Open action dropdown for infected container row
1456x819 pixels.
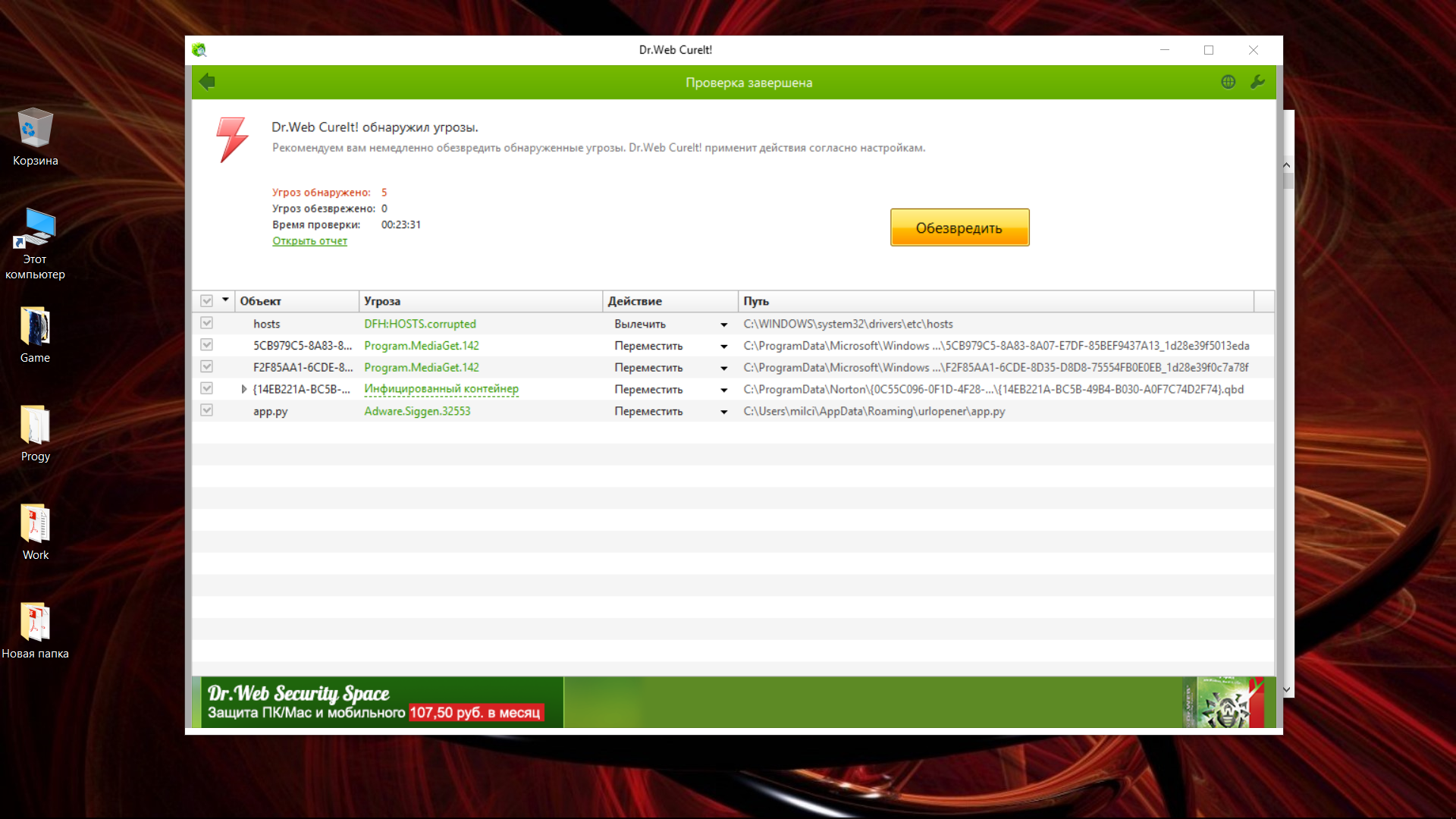(724, 391)
